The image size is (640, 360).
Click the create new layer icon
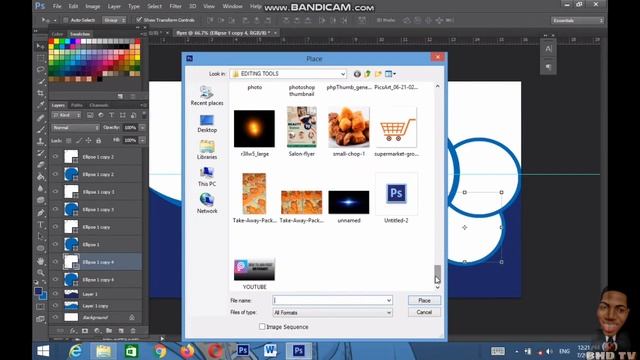pos(121,331)
